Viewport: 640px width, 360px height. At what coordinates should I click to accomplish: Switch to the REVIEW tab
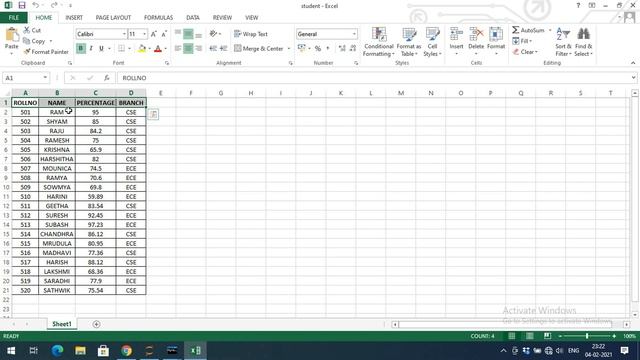coord(222,18)
